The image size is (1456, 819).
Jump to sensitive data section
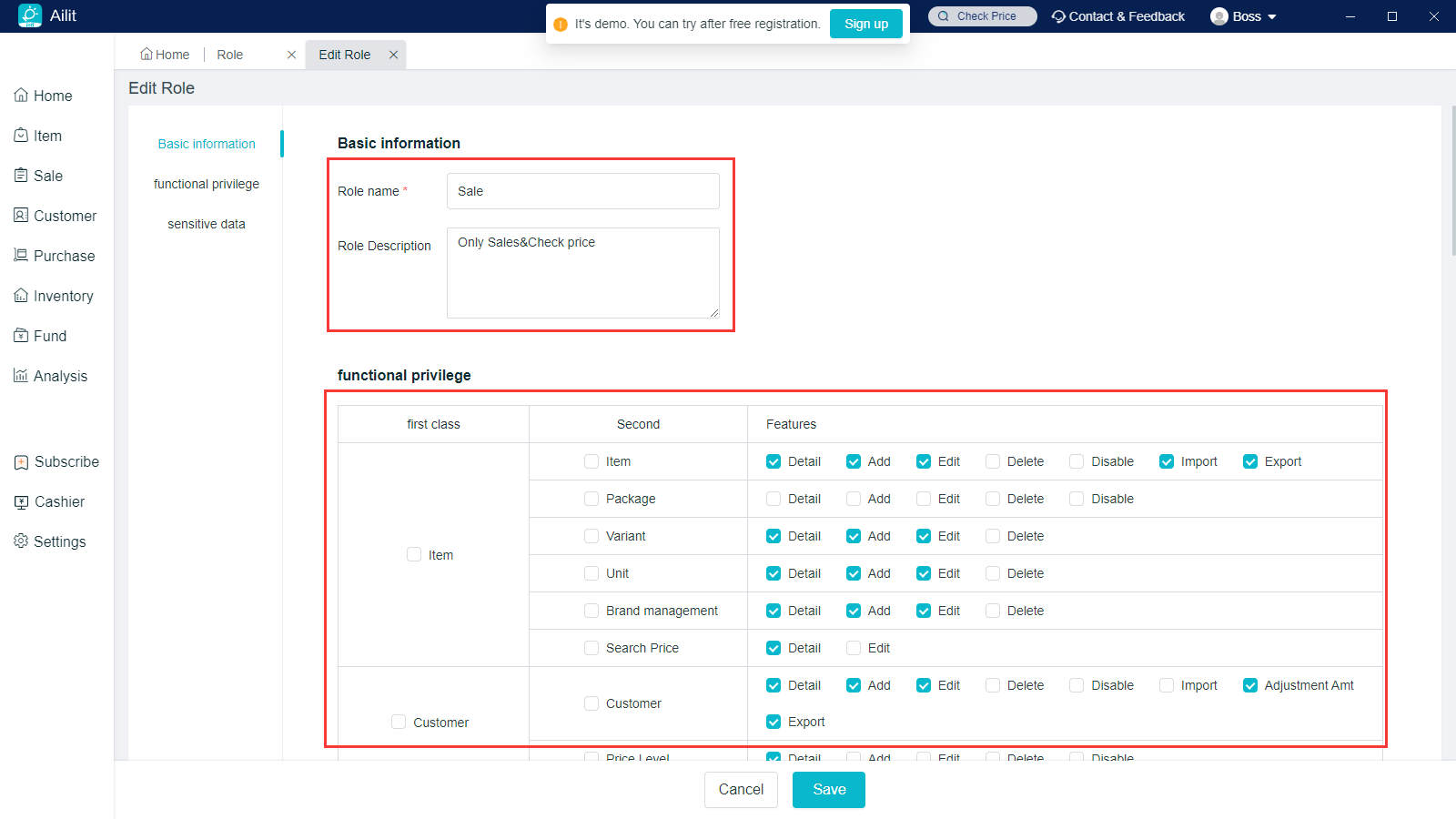207,224
